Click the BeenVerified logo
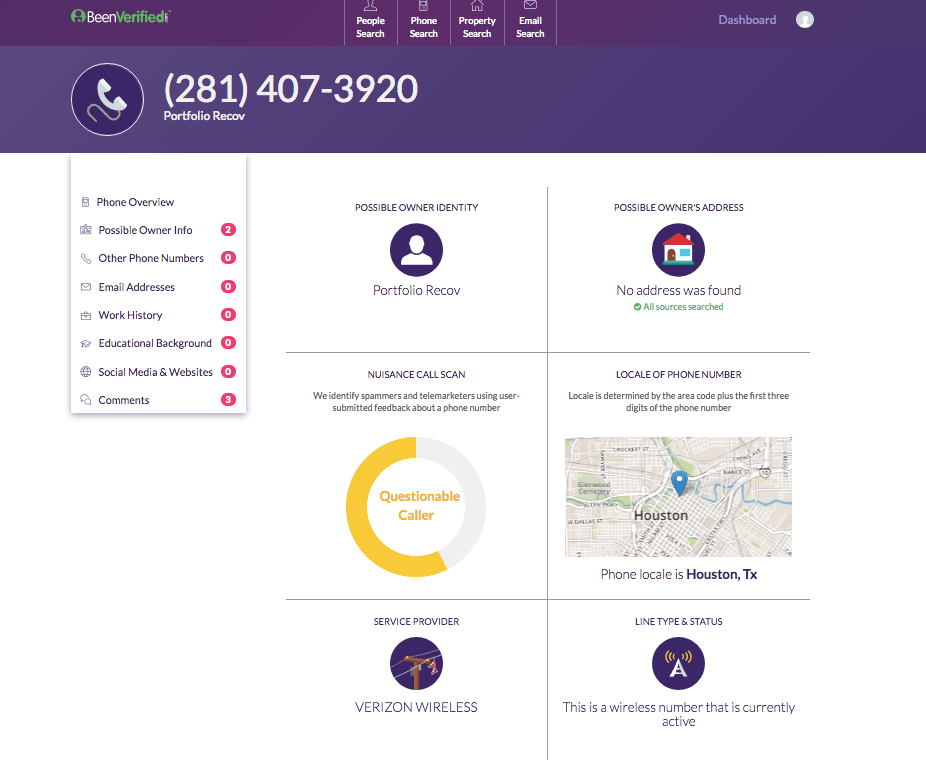This screenshot has width=926, height=760. point(120,17)
